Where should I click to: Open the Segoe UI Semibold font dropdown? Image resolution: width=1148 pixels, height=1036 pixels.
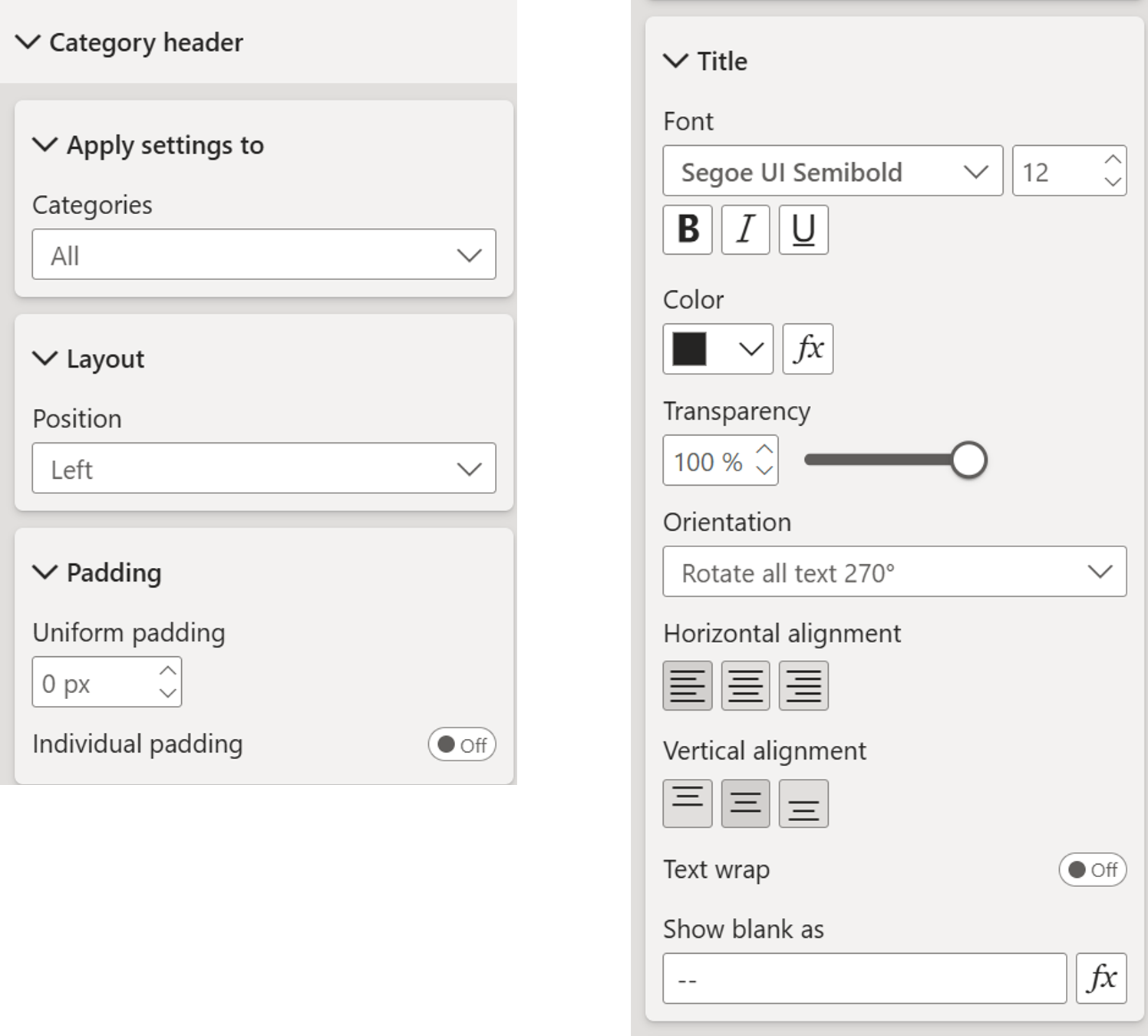click(833, 171)
